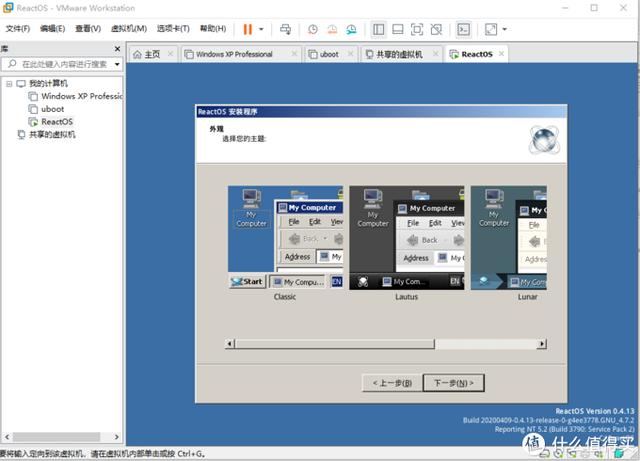Open the 帮助(H) menu
Screen dimensions: 640x461
213,29
